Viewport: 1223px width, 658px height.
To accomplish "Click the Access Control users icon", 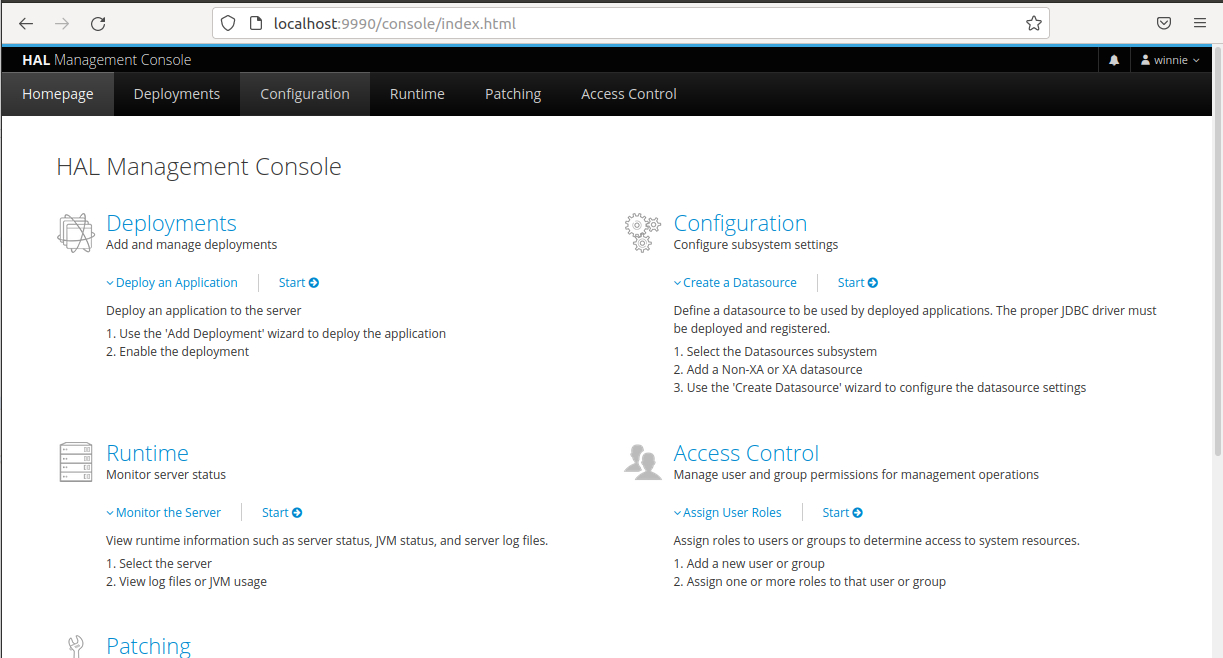I will click(x=642, y=461).
